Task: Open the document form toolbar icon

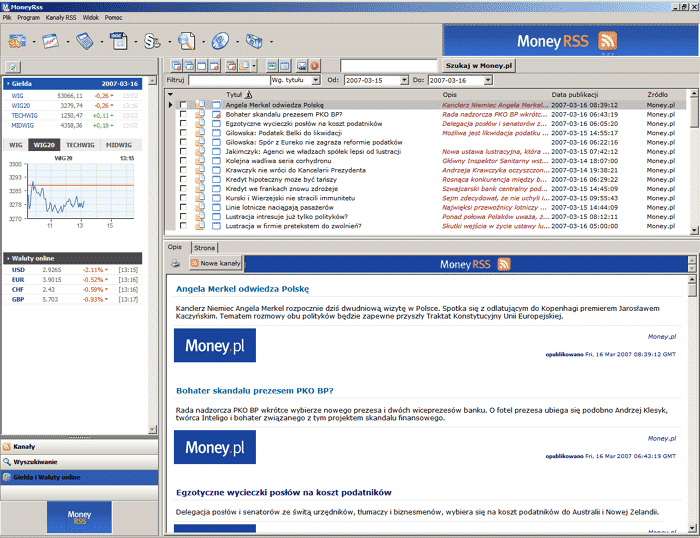Action: tap(119, 41)
